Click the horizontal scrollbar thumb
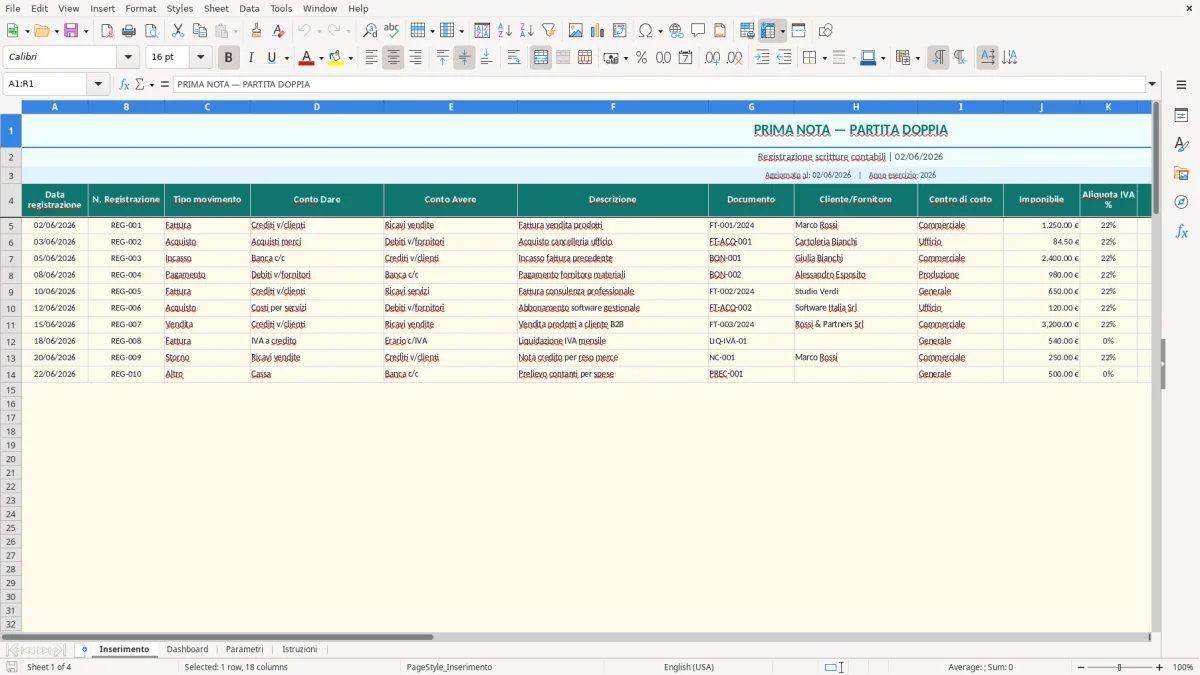 coord(218,637)
